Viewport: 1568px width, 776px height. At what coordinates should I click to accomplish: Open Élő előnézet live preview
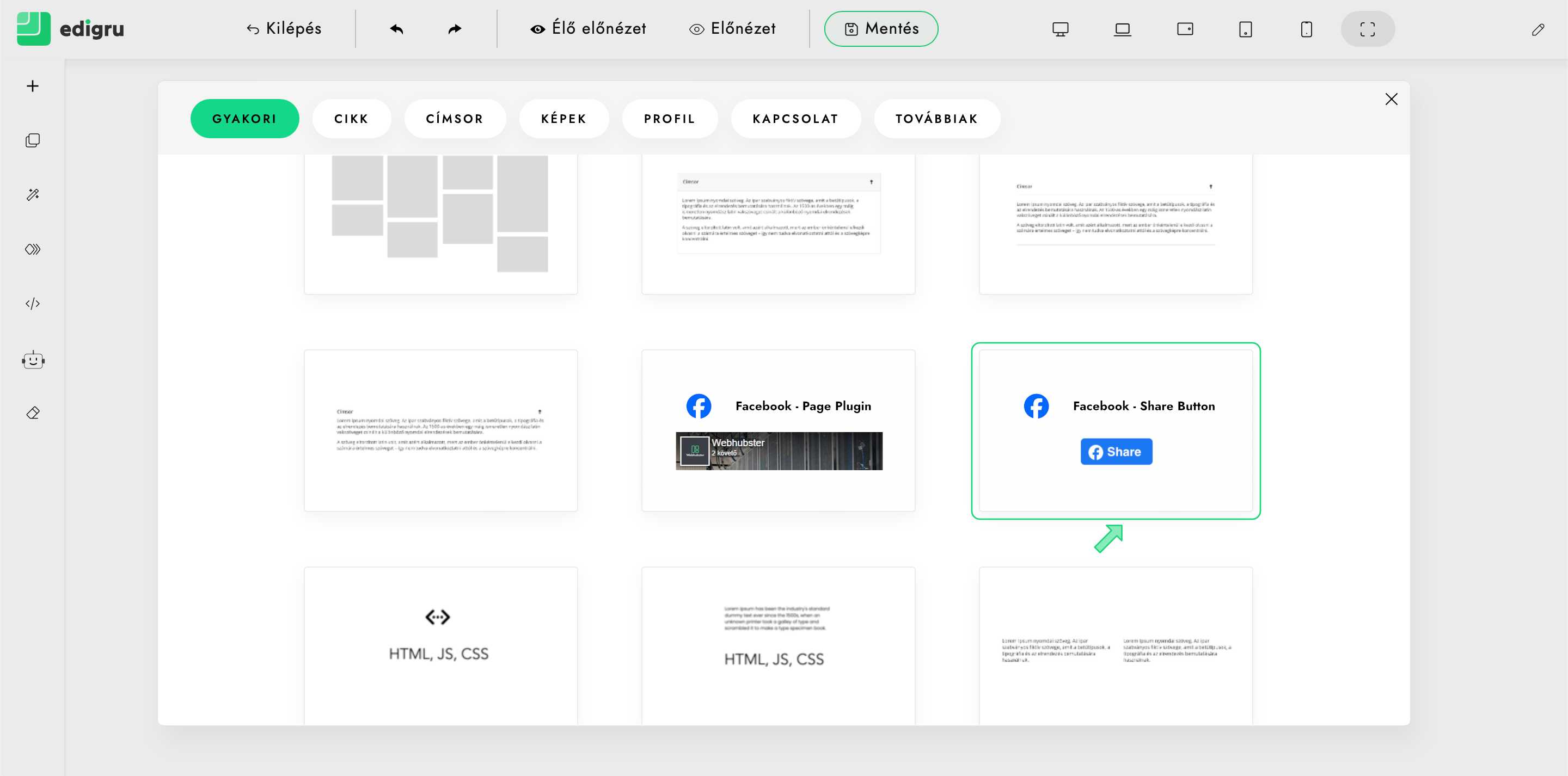click(x=588, y=29)
